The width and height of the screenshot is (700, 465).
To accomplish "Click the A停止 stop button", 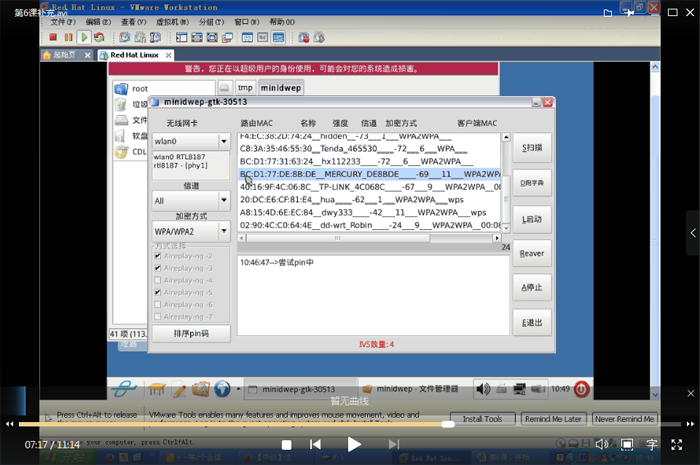I will tap(532, 287).
